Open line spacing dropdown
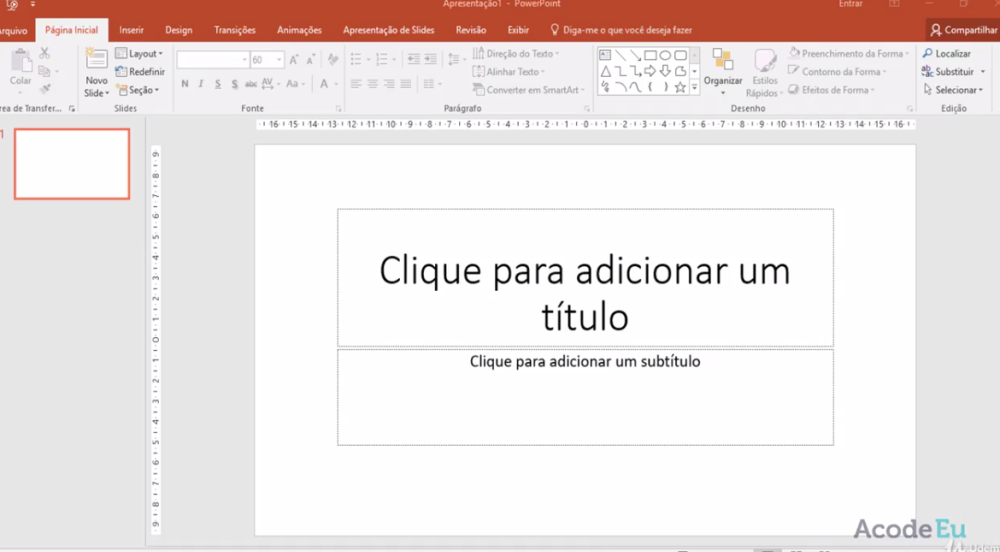The width and height of the screenshot is (1000, 552). [x=456, y=60]
